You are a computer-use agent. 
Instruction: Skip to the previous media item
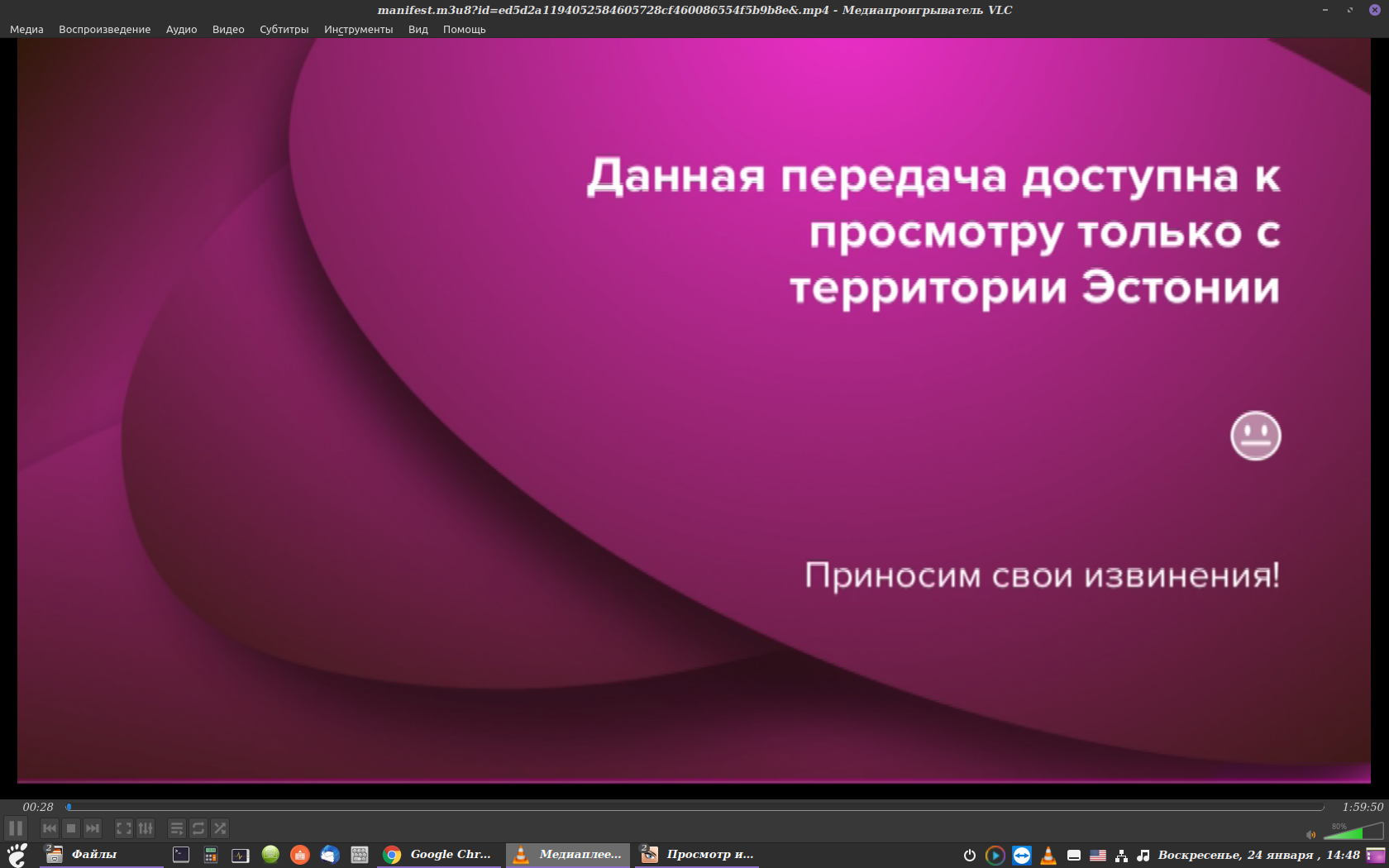click(x=50, y=828)
